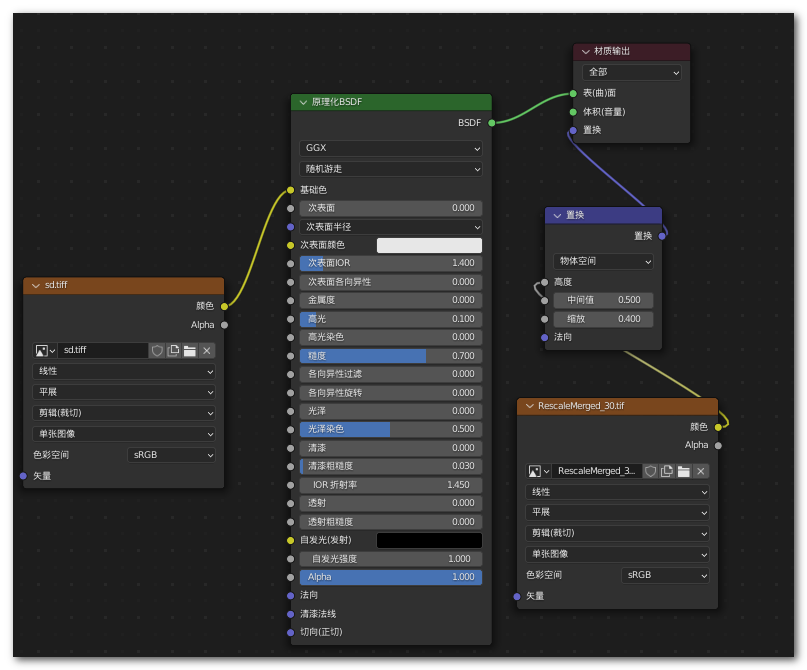Open sRGB color space dropdown in sd.tiff node

(171, 455)
